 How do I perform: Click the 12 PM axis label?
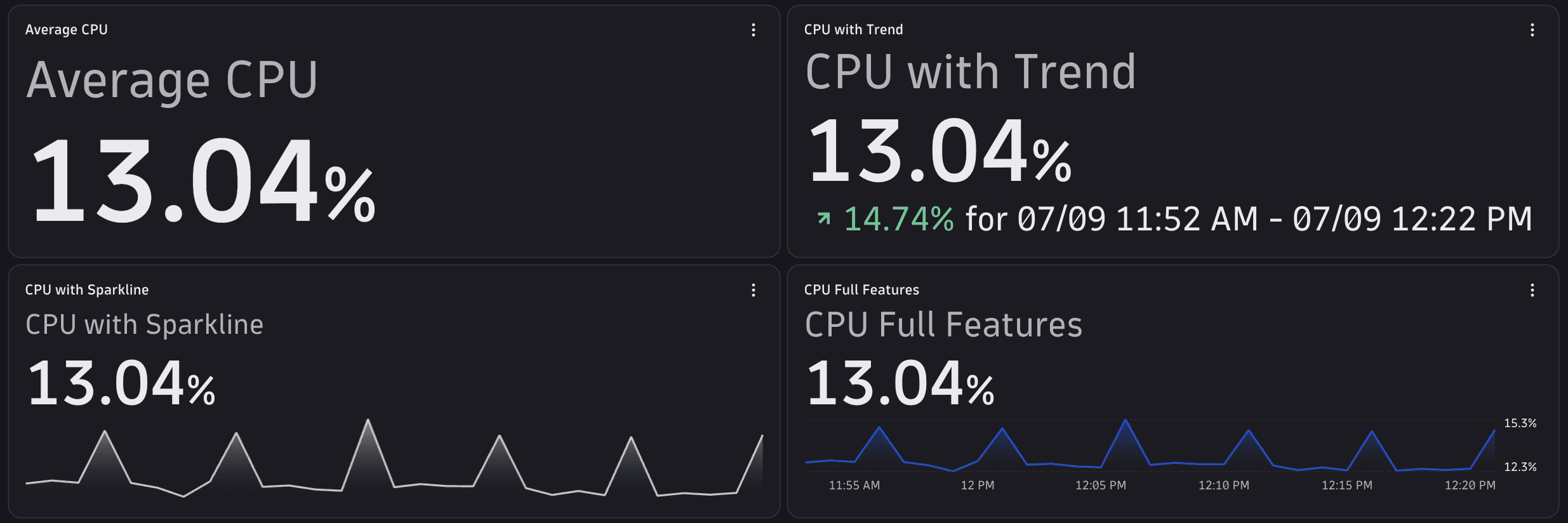click(978, 486)
